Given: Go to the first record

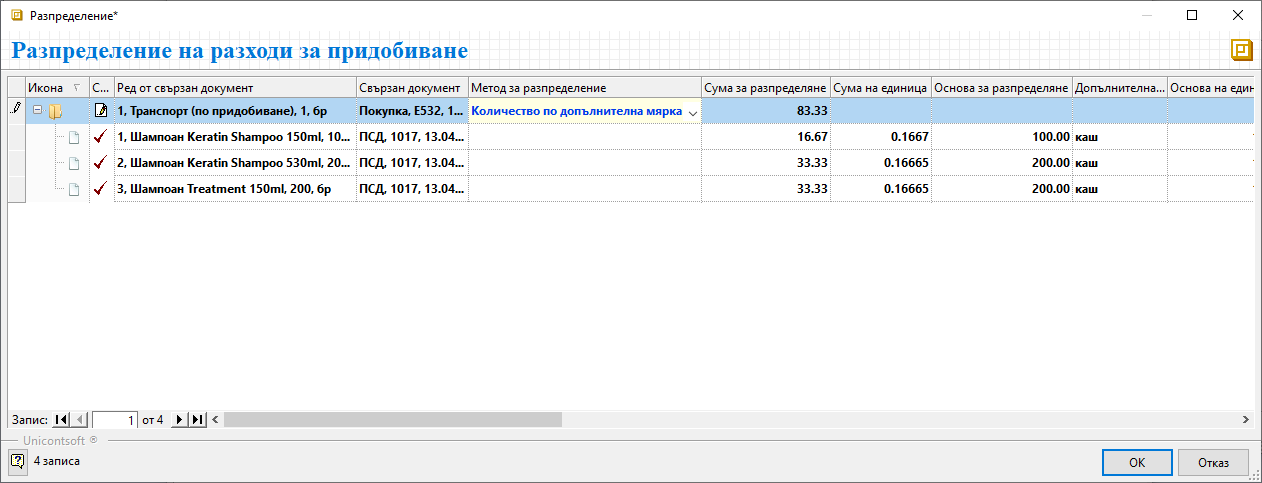Looking at the screenshot, I should (x=62, y=420).
